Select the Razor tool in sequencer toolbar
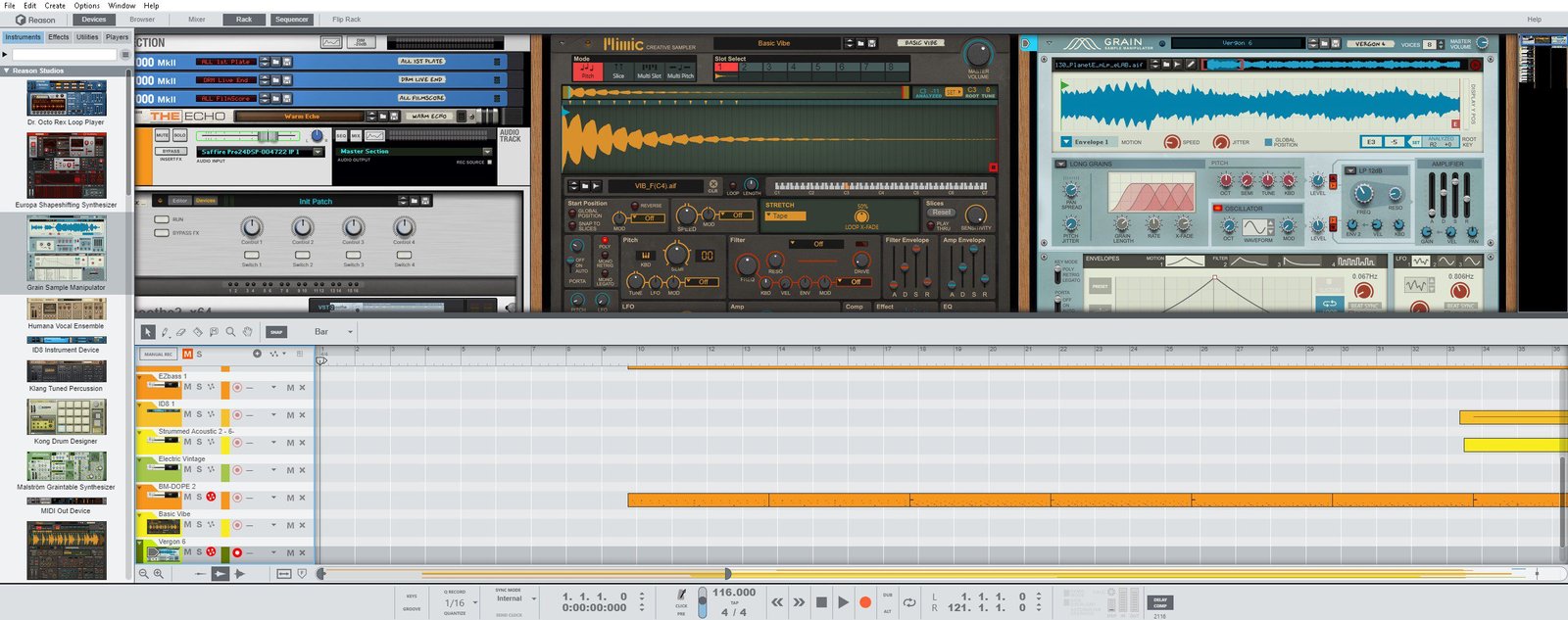 (198, 332)
